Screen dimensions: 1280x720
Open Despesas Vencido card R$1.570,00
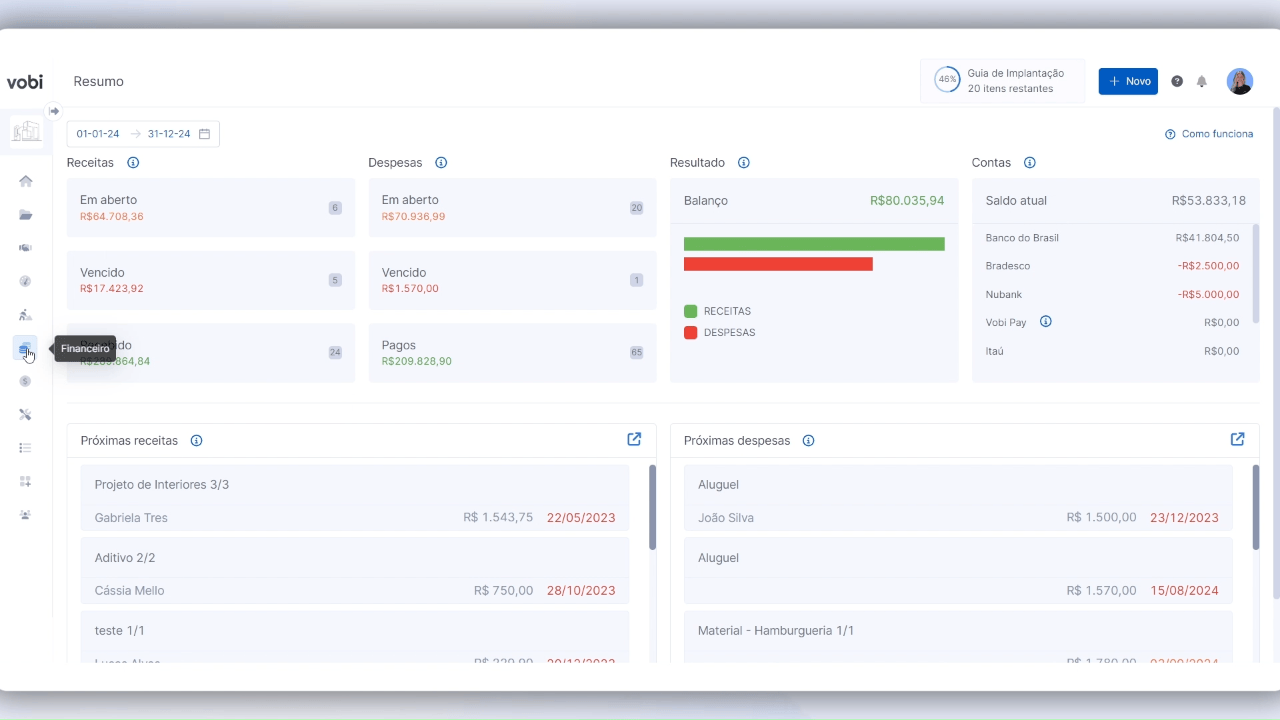[x=513, y=280]
